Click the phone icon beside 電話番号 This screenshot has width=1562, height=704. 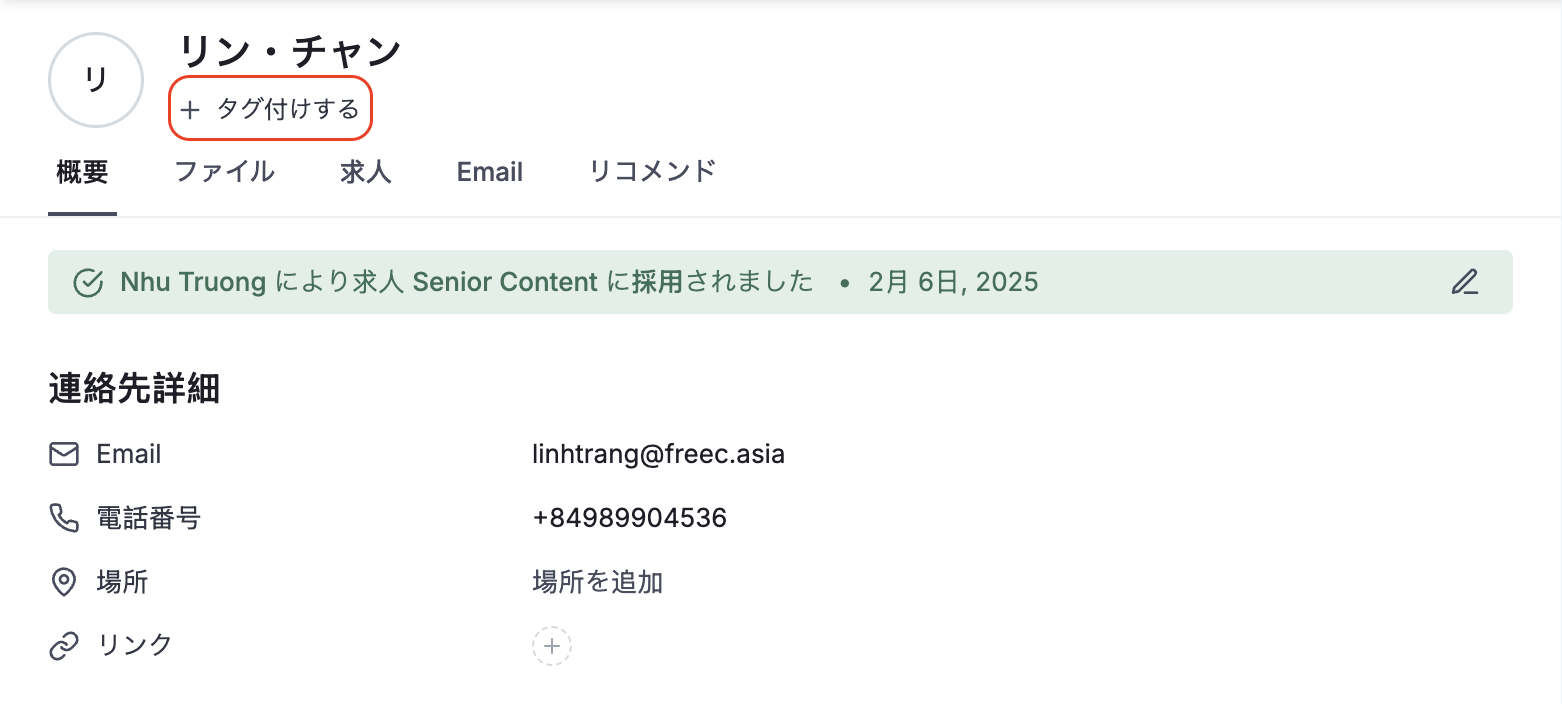[64, 518]
